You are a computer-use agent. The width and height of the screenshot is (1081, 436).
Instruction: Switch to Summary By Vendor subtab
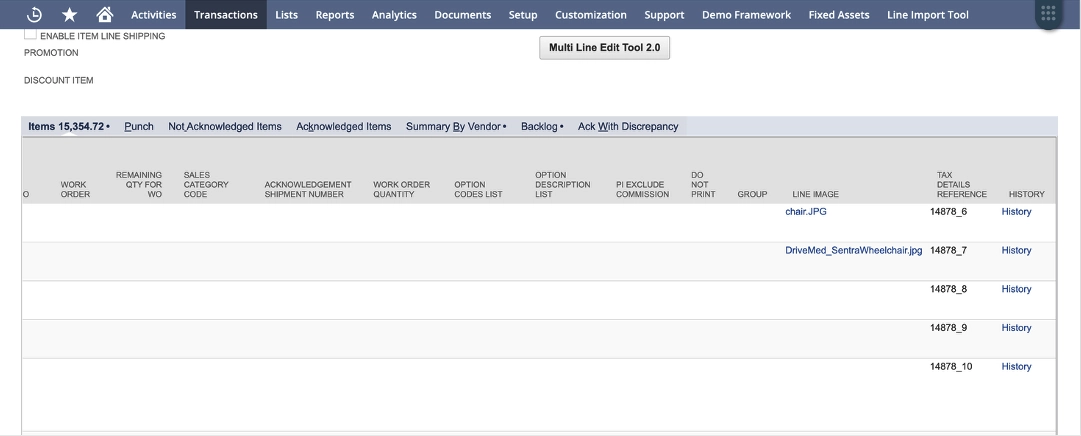[x=456, y=126]
